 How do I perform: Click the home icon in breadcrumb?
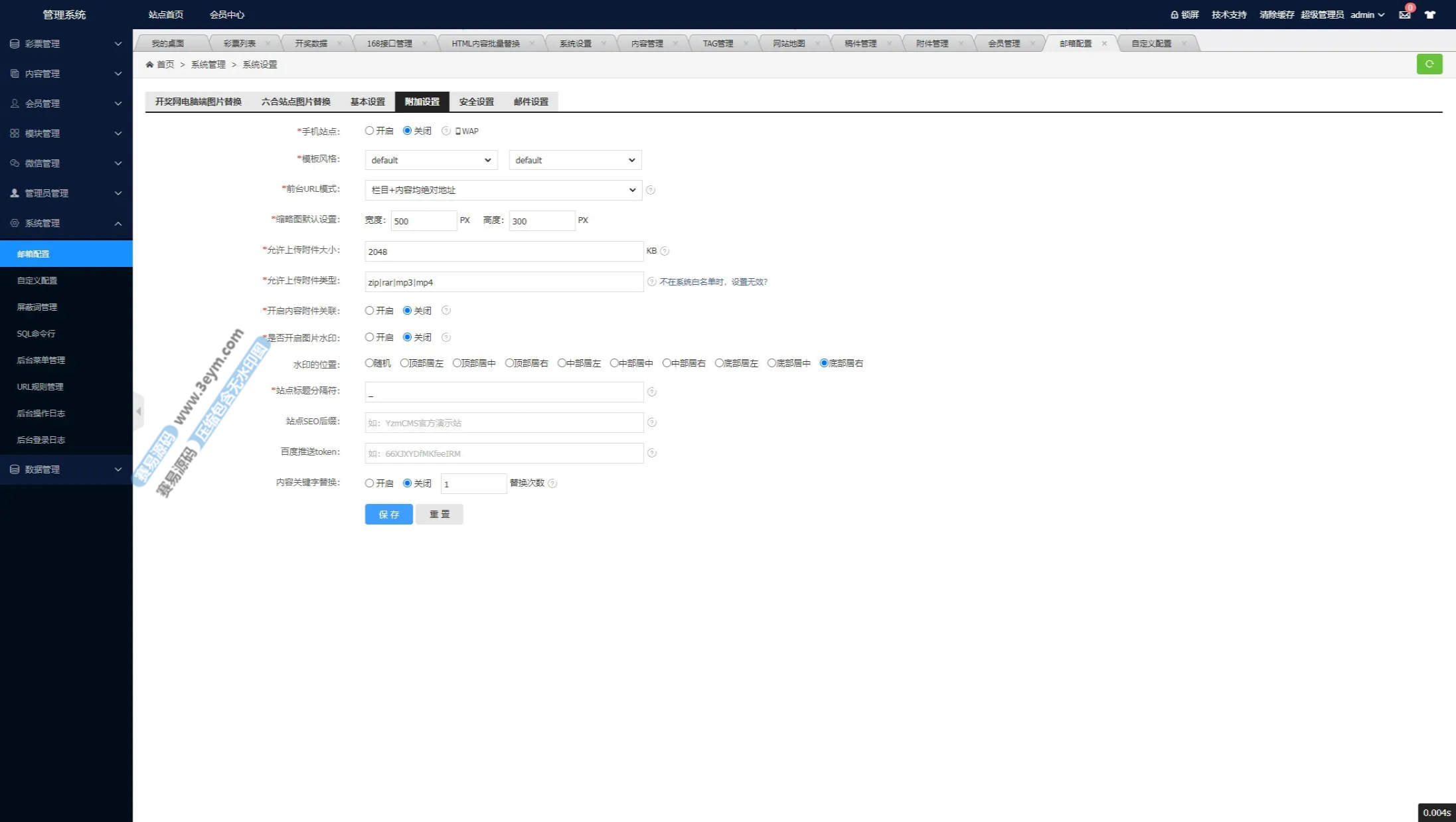(149, 64)
